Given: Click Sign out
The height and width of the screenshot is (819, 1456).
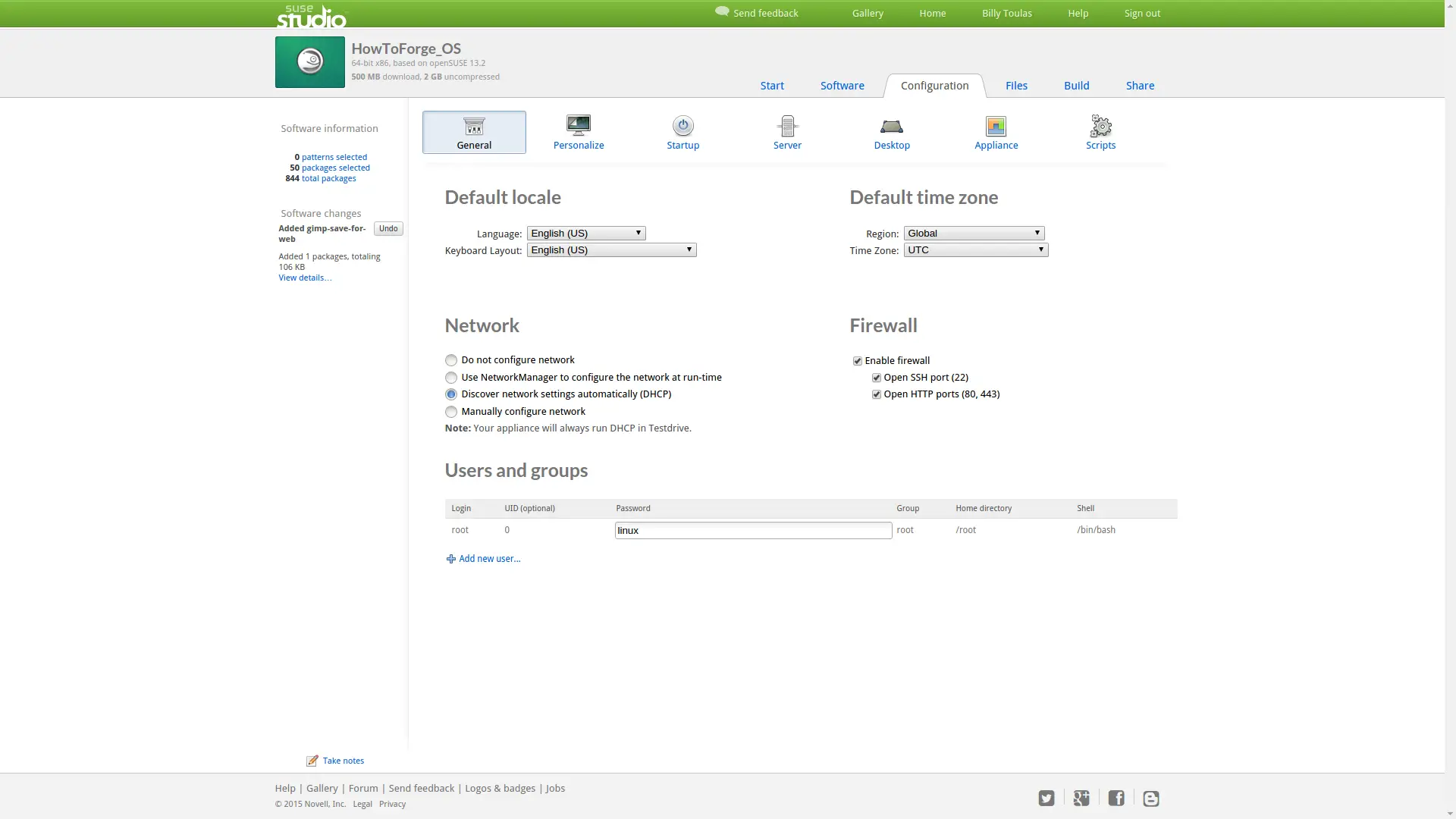Looking at the screenshot, I should tap(1143, 13).
